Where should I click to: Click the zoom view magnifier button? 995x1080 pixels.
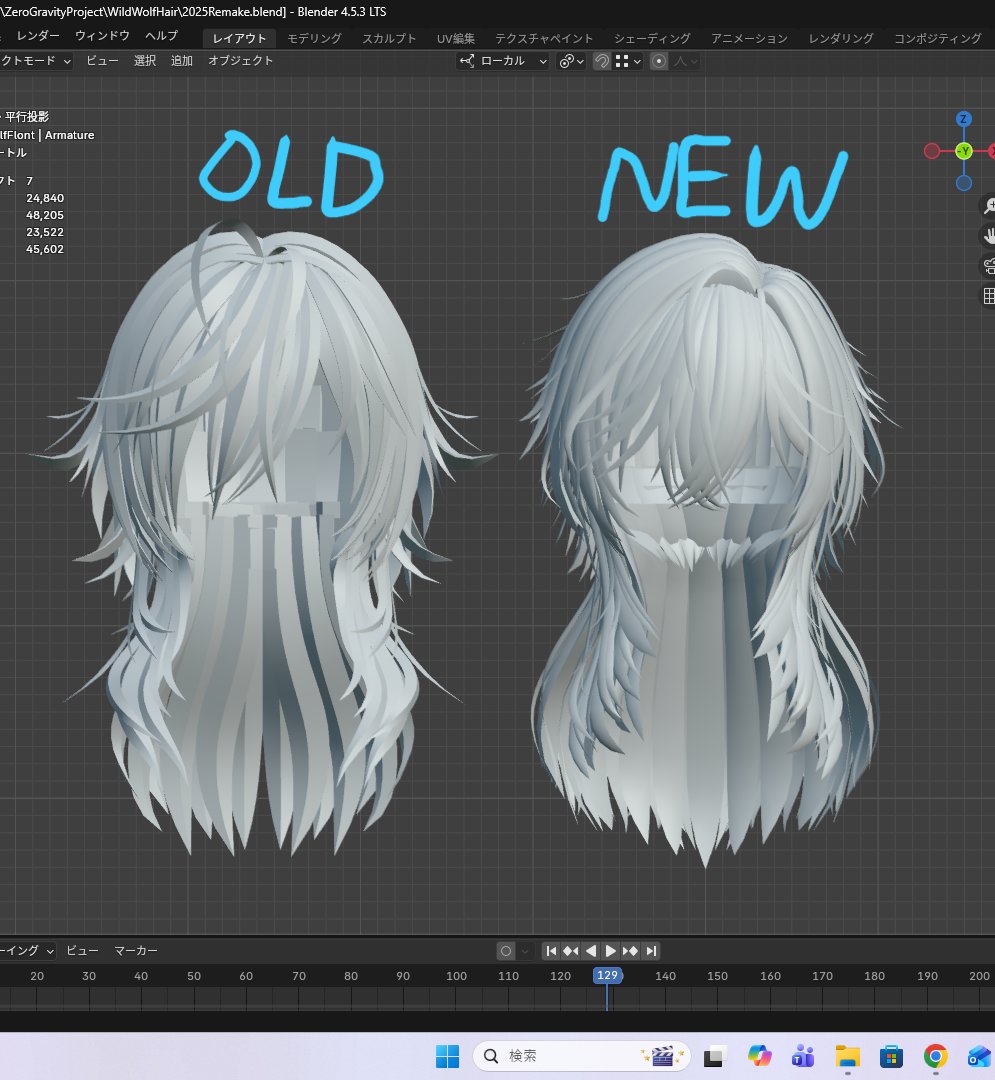pos(989,205)
